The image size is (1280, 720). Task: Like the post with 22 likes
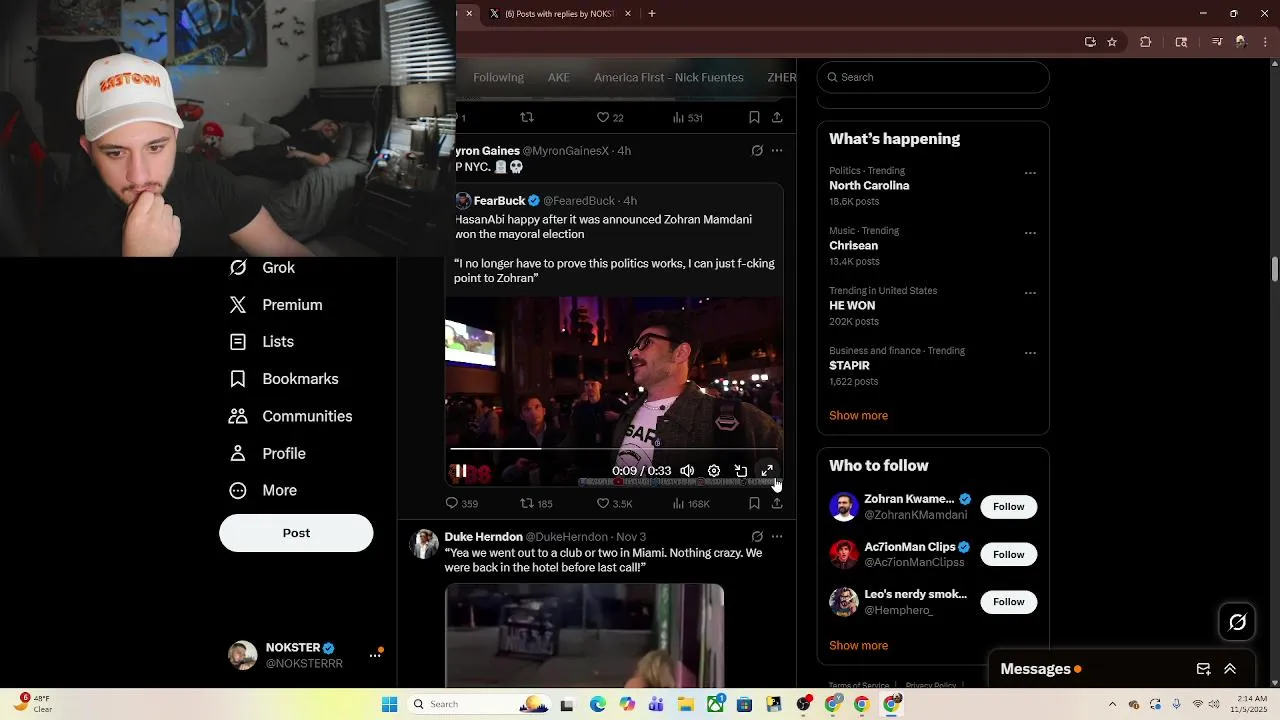point(610,118)
